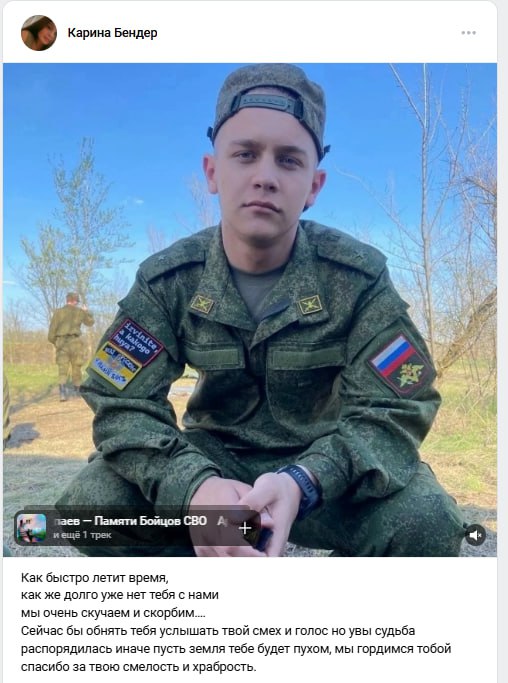
Task: Open the Карина Бендер profile name link
Action: [112, 33]
